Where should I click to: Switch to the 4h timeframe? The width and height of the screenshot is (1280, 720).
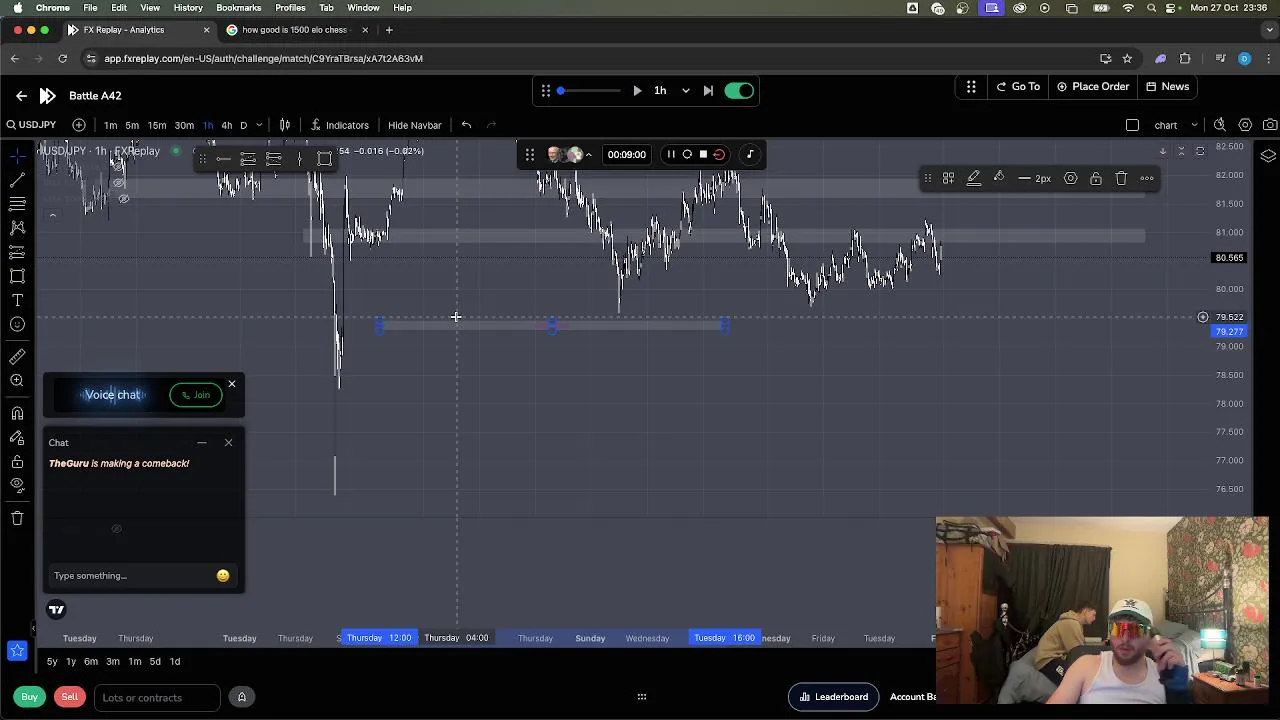pyautogui.click(x=227, y=125)
